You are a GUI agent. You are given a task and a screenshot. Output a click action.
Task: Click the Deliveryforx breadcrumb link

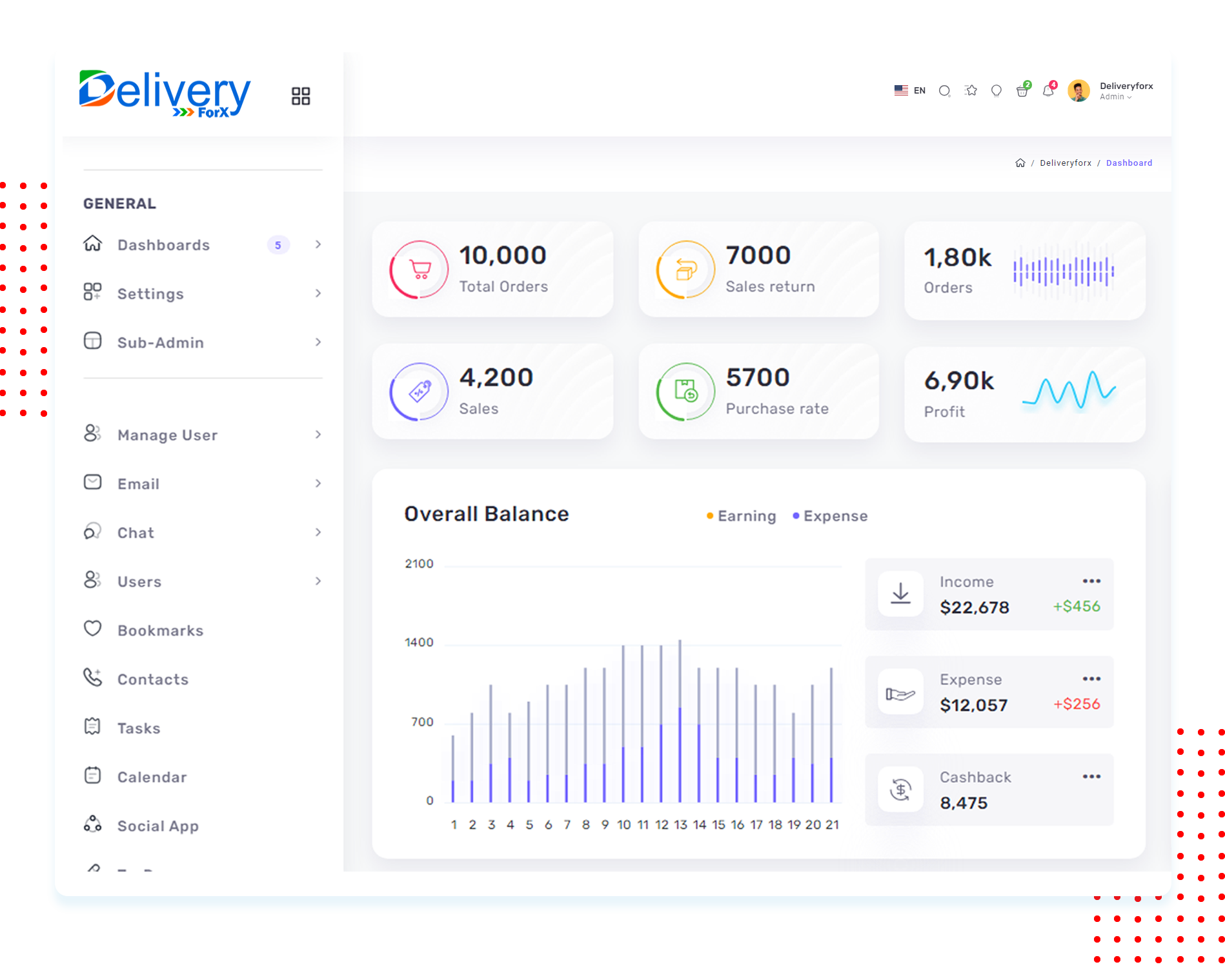click(x=1065, y=163)
